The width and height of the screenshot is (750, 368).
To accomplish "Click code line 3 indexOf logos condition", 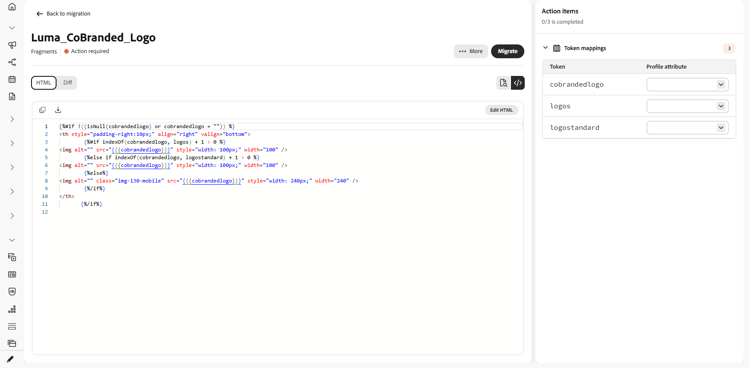I will tap(154, 142).
